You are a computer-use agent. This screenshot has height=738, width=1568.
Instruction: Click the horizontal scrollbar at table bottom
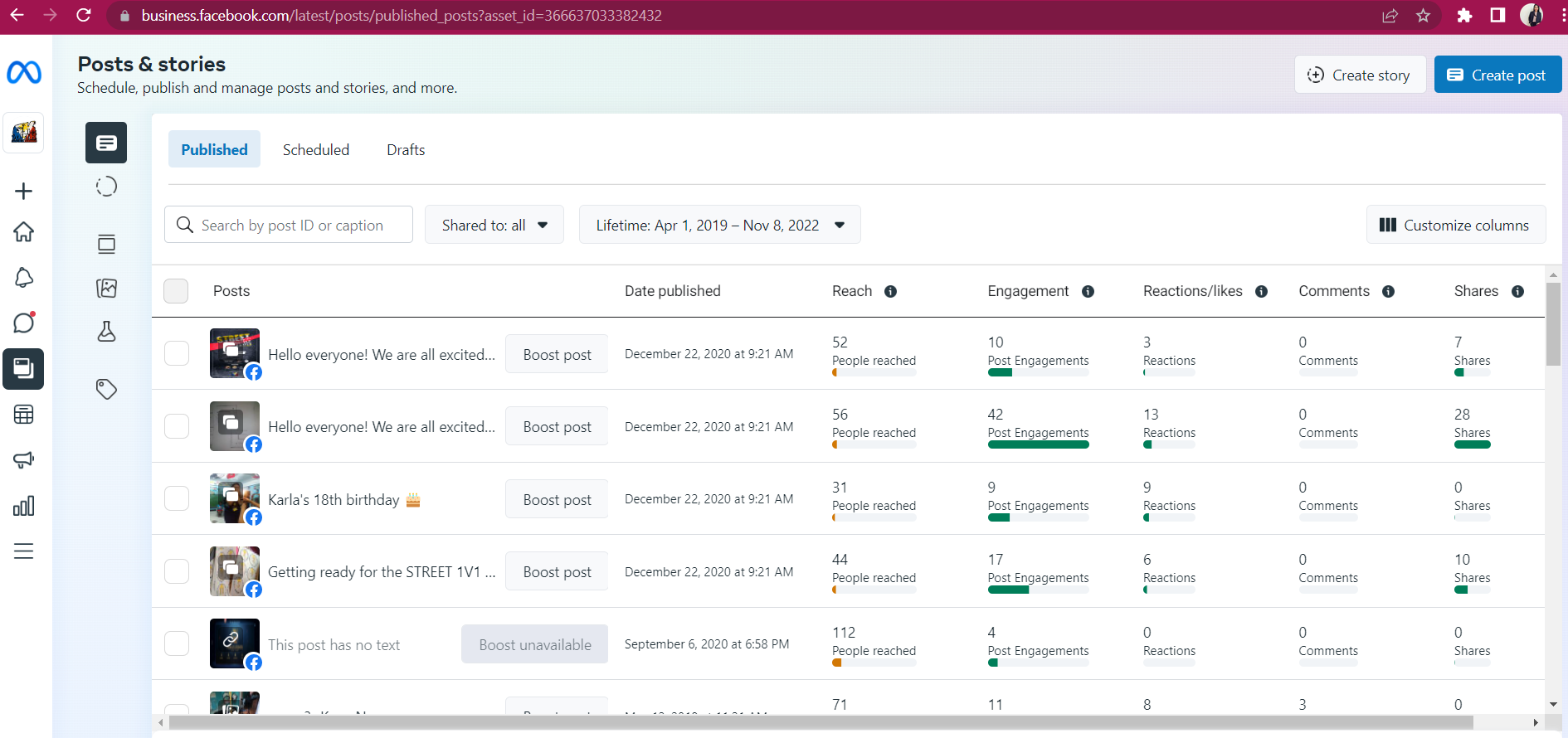820,723
